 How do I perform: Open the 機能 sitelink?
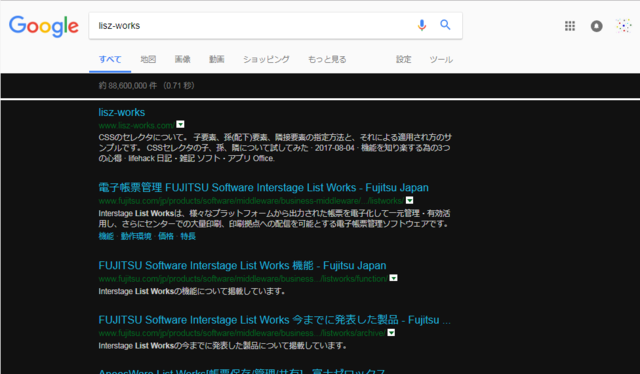click(x=106, y=236)
